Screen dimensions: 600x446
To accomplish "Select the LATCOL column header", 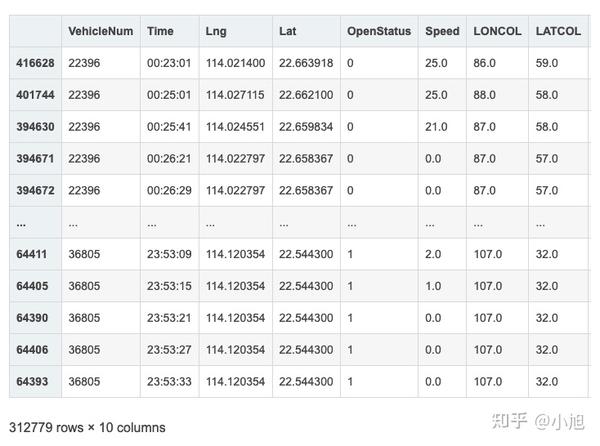I will (x=556, y=31).
